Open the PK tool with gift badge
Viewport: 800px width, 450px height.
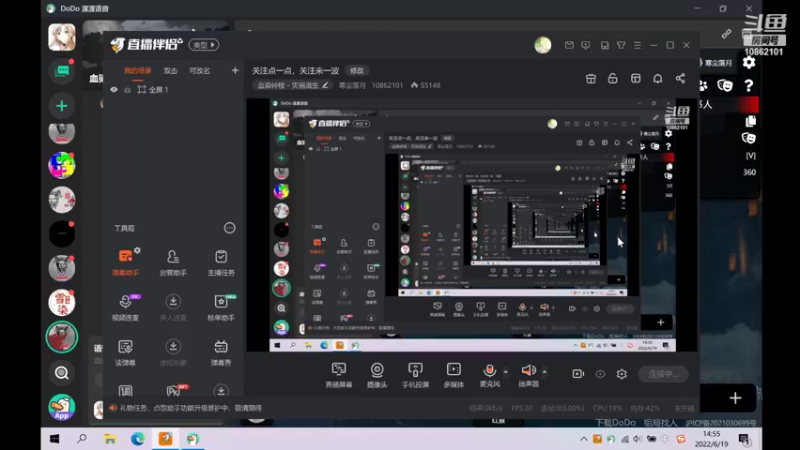[174, 390]
